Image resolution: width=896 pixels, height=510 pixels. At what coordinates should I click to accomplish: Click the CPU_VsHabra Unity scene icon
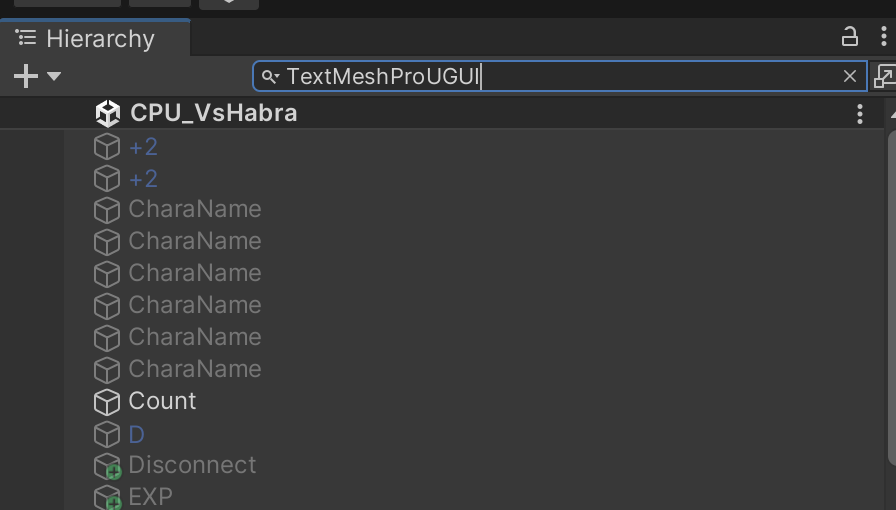click(x=107, y=113)
